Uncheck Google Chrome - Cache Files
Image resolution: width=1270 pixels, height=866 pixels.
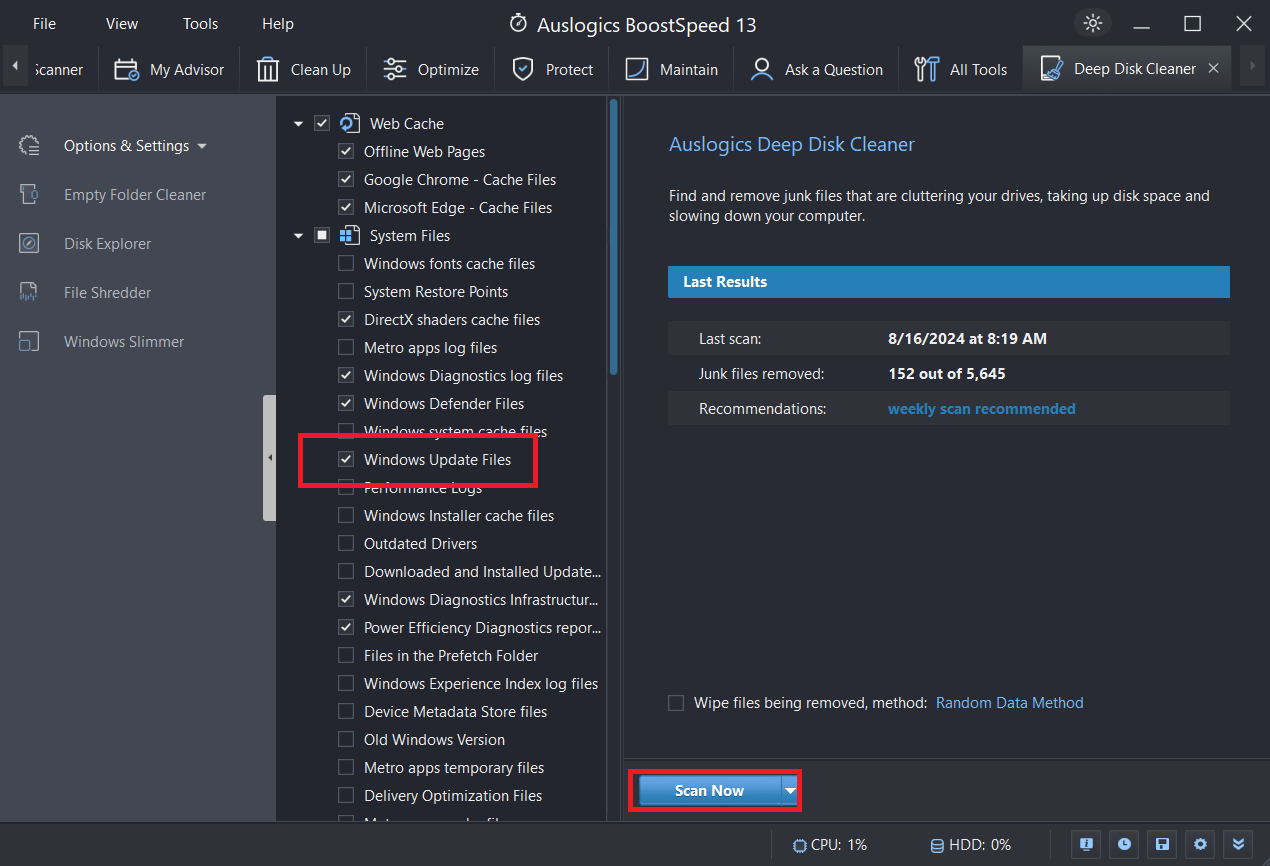[x=346, y=179]
